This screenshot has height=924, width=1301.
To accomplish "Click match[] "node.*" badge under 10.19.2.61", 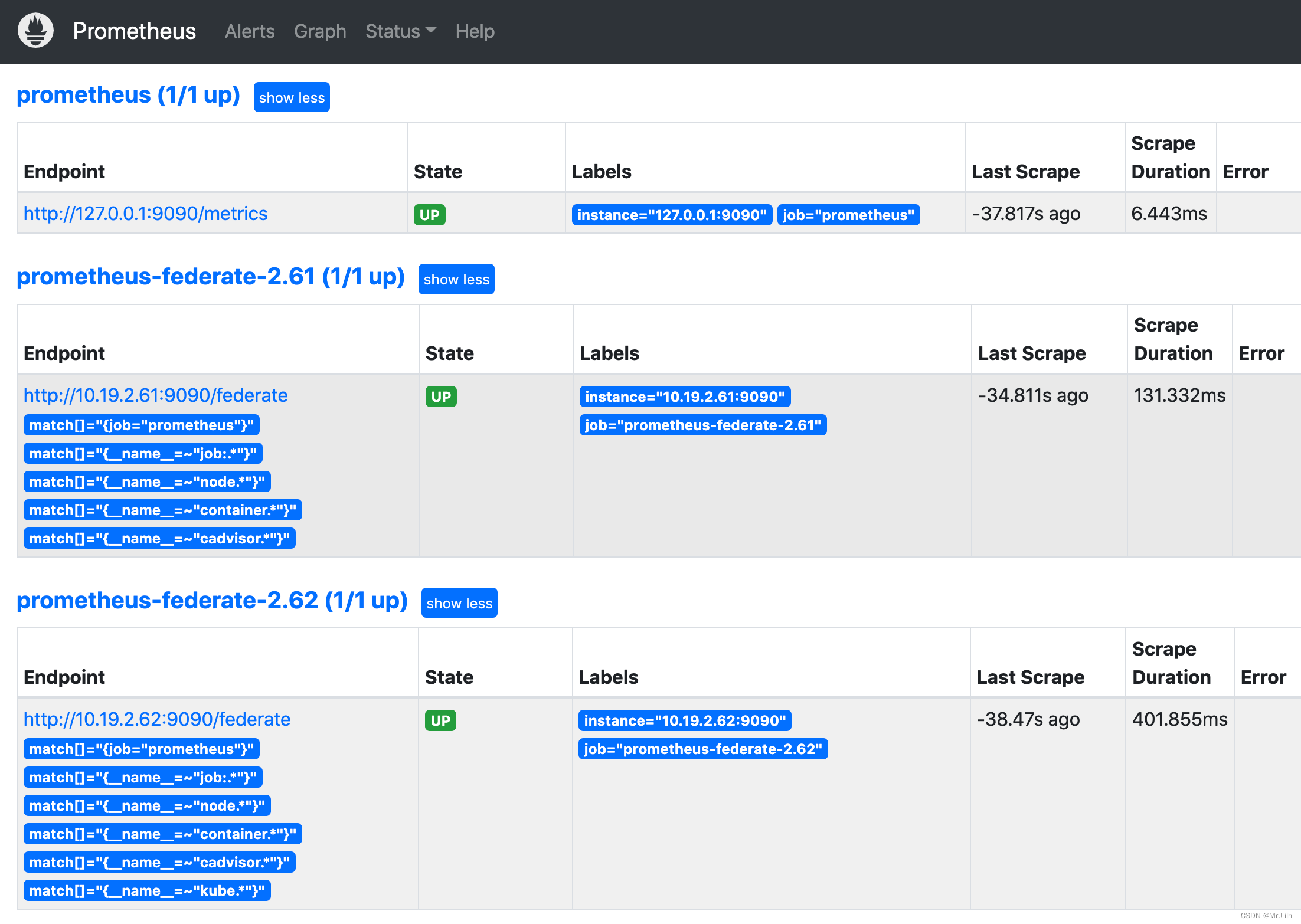I will tap(147, 481).
